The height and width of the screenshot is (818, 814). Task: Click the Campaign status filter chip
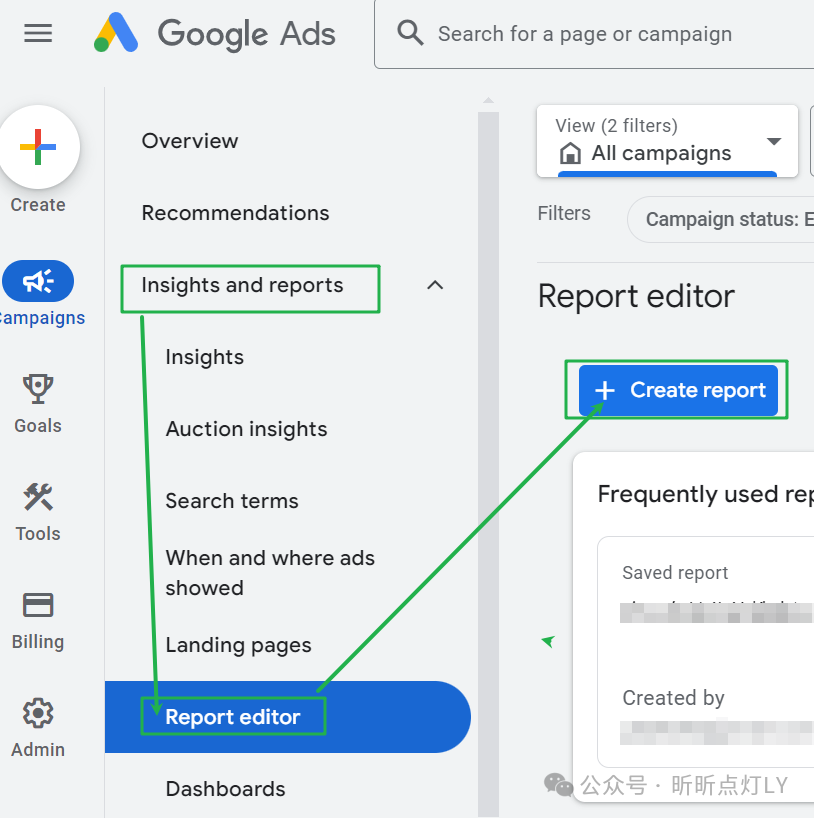(x=721, y=219)
